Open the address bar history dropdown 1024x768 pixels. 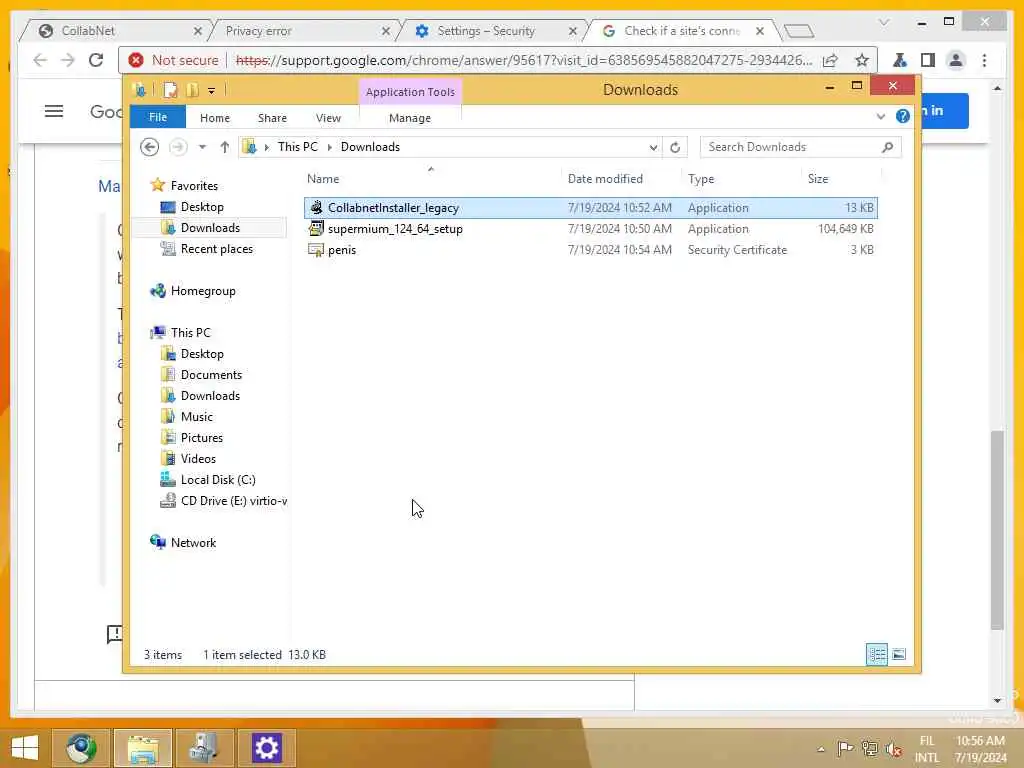coord(653,148)
